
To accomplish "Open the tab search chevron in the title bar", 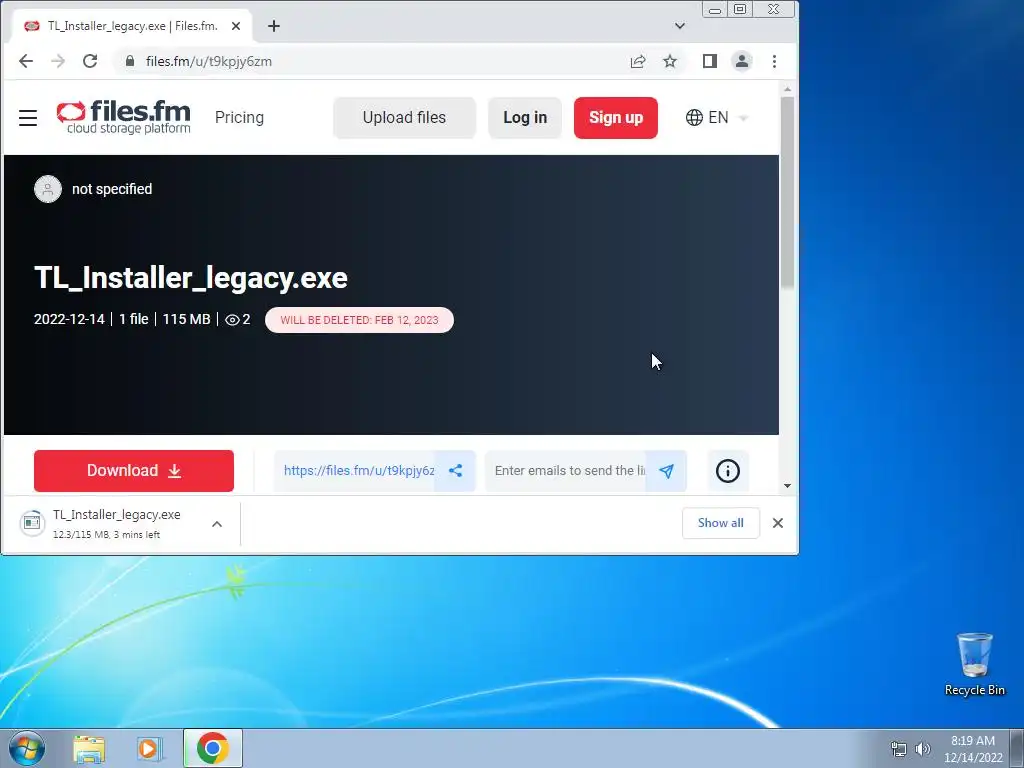I will 680,26.
